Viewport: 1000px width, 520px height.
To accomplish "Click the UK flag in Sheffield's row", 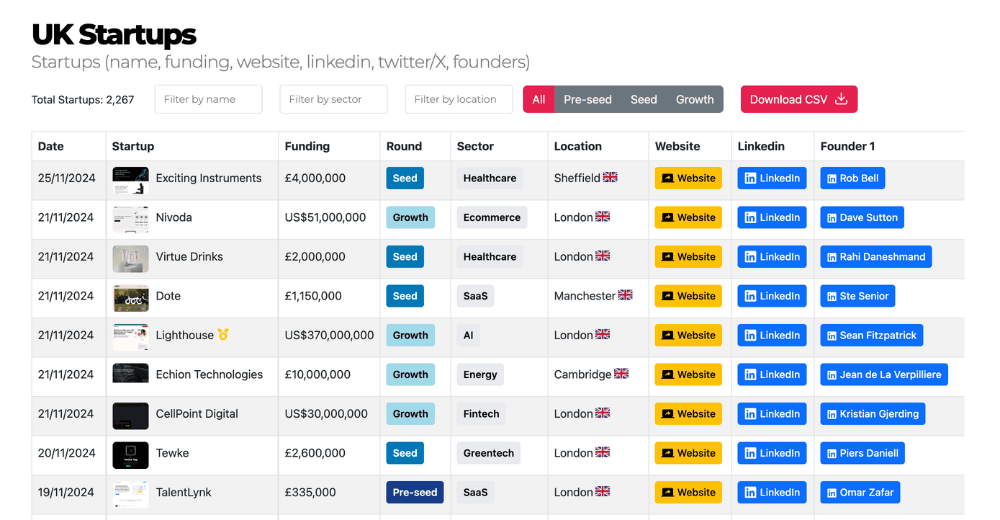I will [610, 178].
